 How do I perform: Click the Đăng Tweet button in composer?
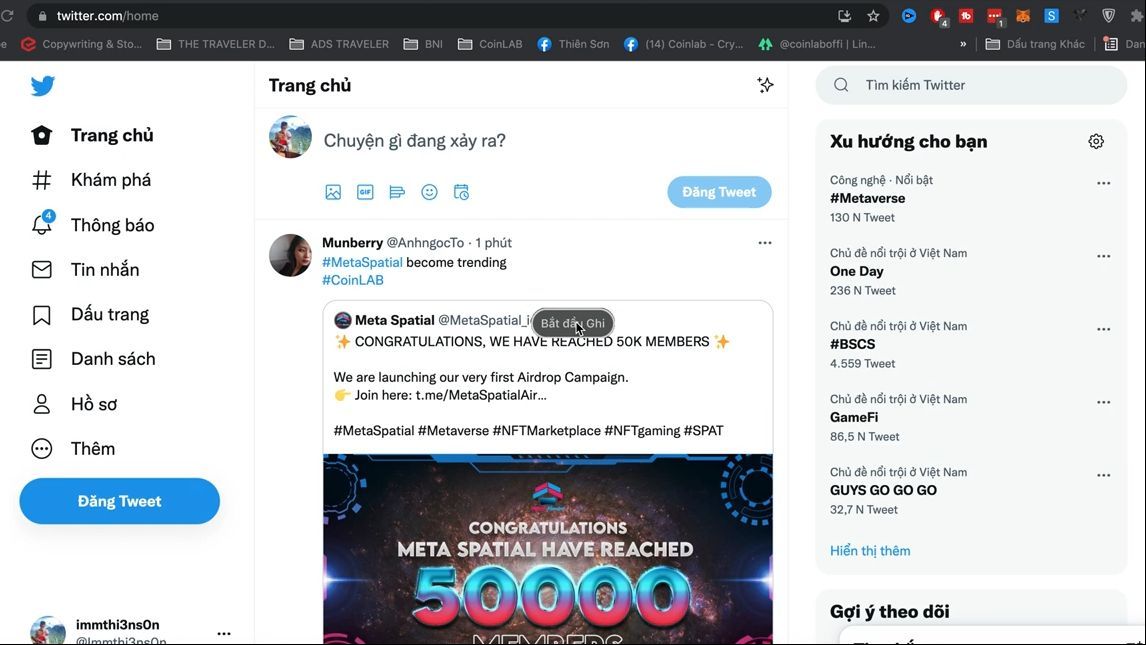[719, 192]
